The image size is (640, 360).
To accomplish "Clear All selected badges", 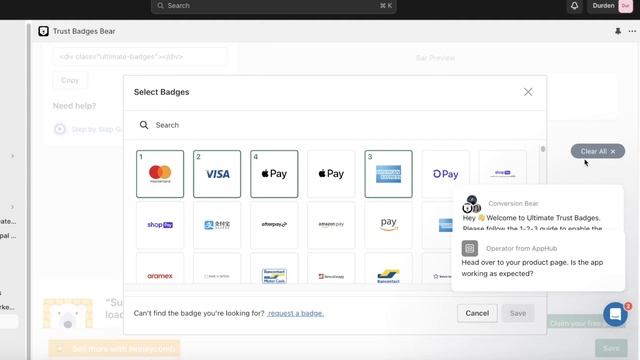I will (598, 151).
